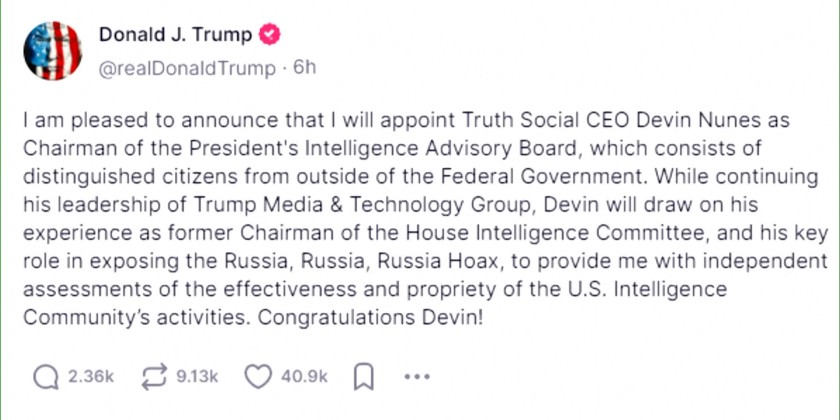The image size is (840, 420).
Task: Open the Donald J. Trump display name
Action: click(x=175, y=35)
